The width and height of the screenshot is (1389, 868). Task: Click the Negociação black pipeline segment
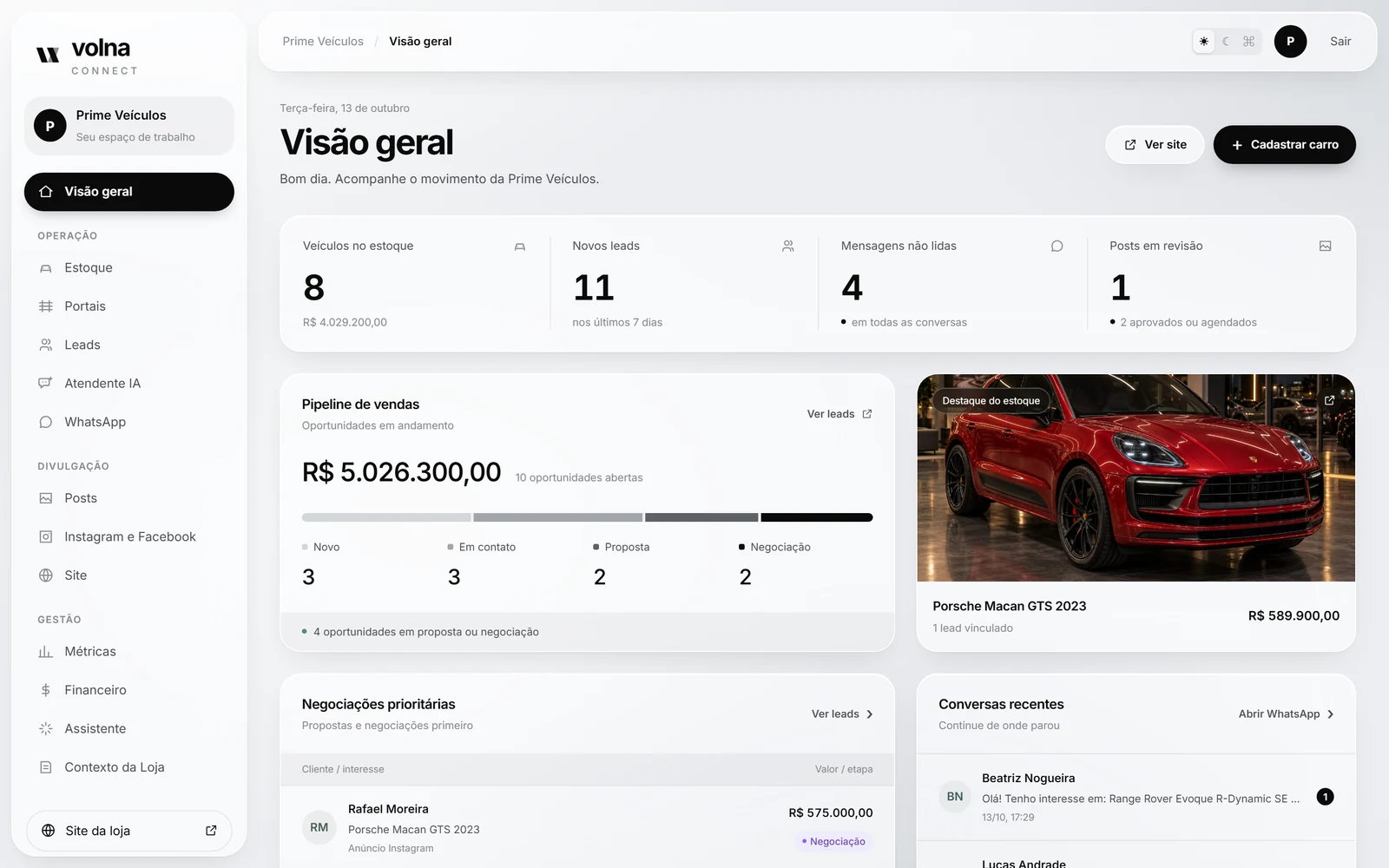[817, 517]
